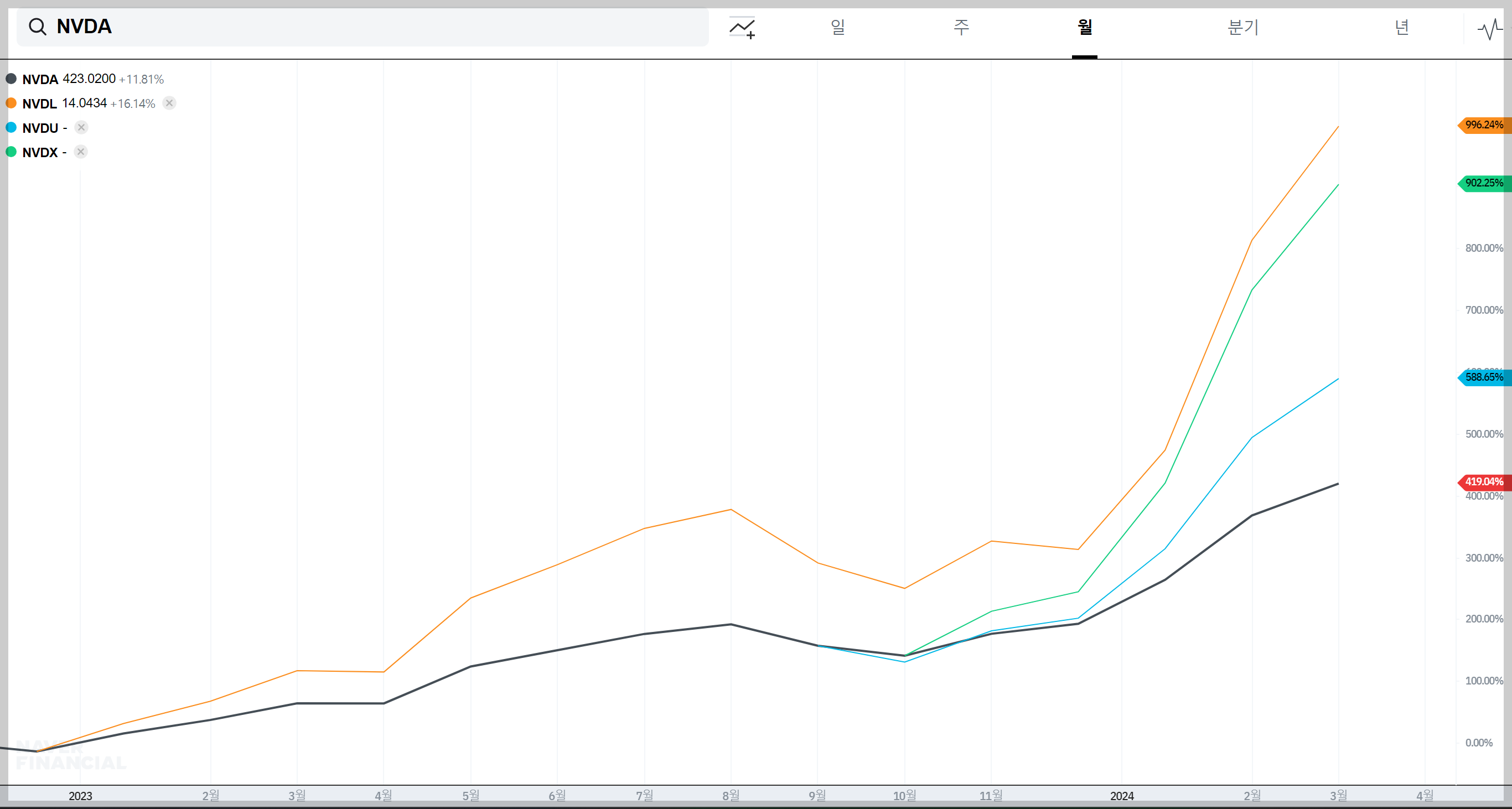This screenshot has height=809, width=1512.
Task: Click the red 419.04% axis label
Action: point(1483,481)
